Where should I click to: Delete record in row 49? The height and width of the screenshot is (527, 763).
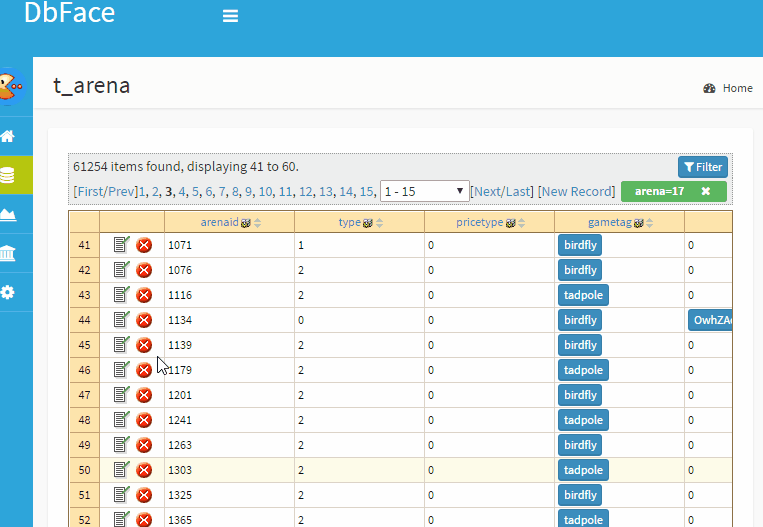[x=144, y=445]
